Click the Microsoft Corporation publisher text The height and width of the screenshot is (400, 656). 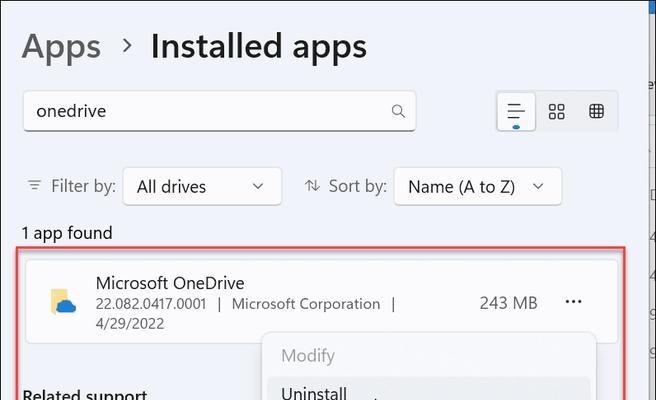pyautogui.click(x=306, y=304)
